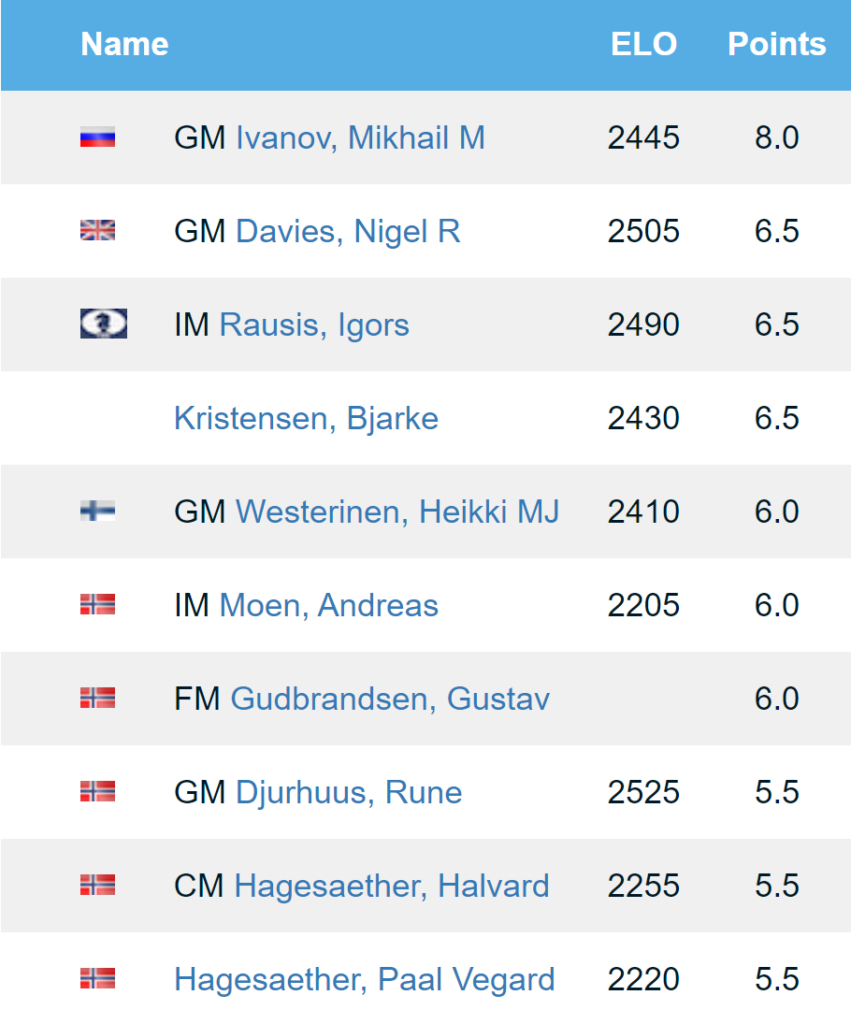Open the player link Ivanov, Mikhail M
The width and height of the screenshot is (851, 1024).
(360, 138)
